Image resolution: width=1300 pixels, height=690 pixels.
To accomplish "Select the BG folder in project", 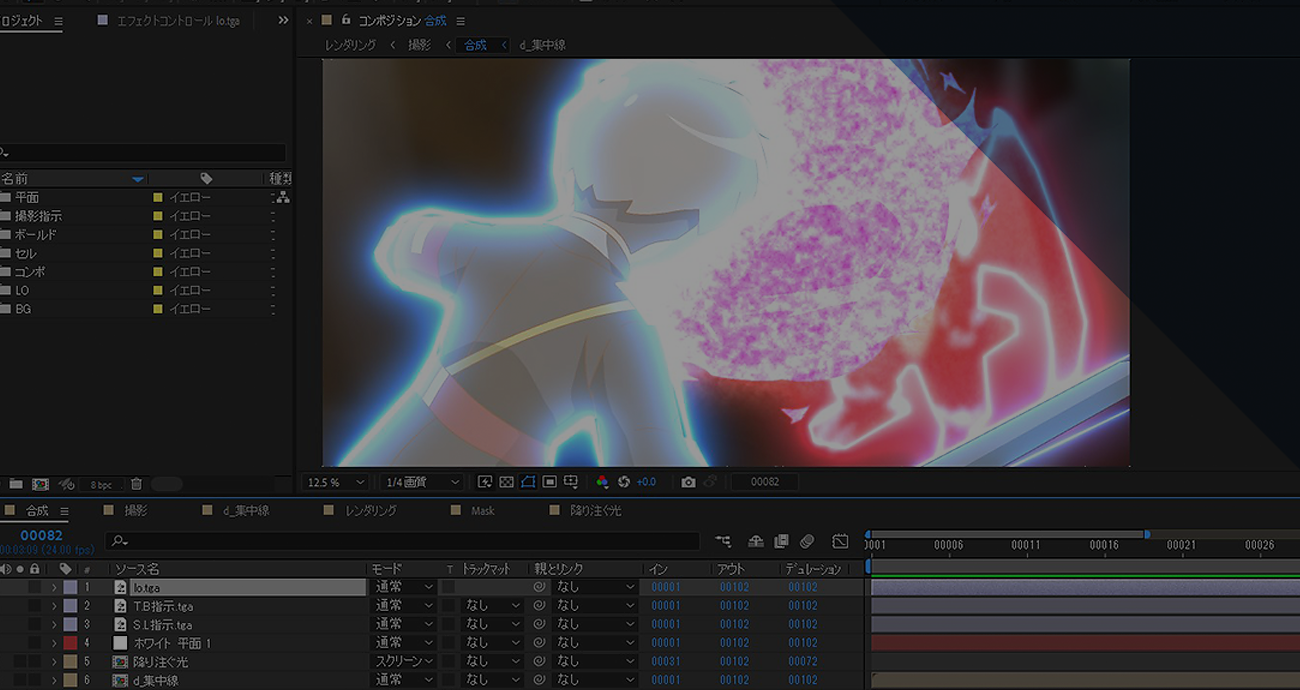I will click(23, 309).
